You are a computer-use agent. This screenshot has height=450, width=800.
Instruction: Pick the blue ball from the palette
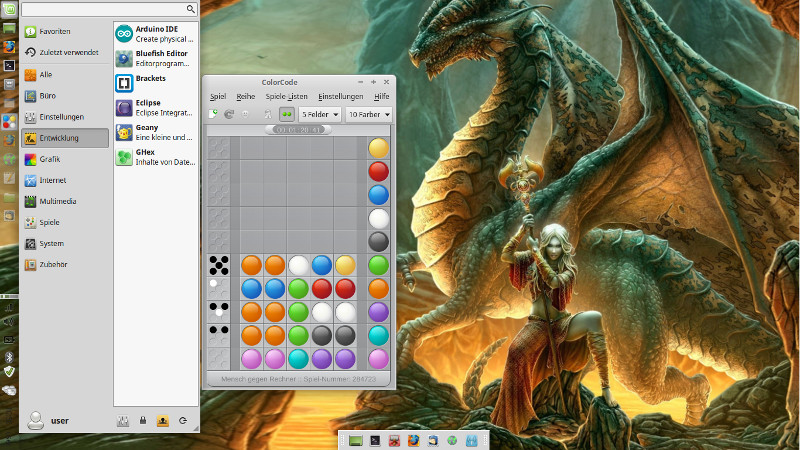[x=379, y=195]
